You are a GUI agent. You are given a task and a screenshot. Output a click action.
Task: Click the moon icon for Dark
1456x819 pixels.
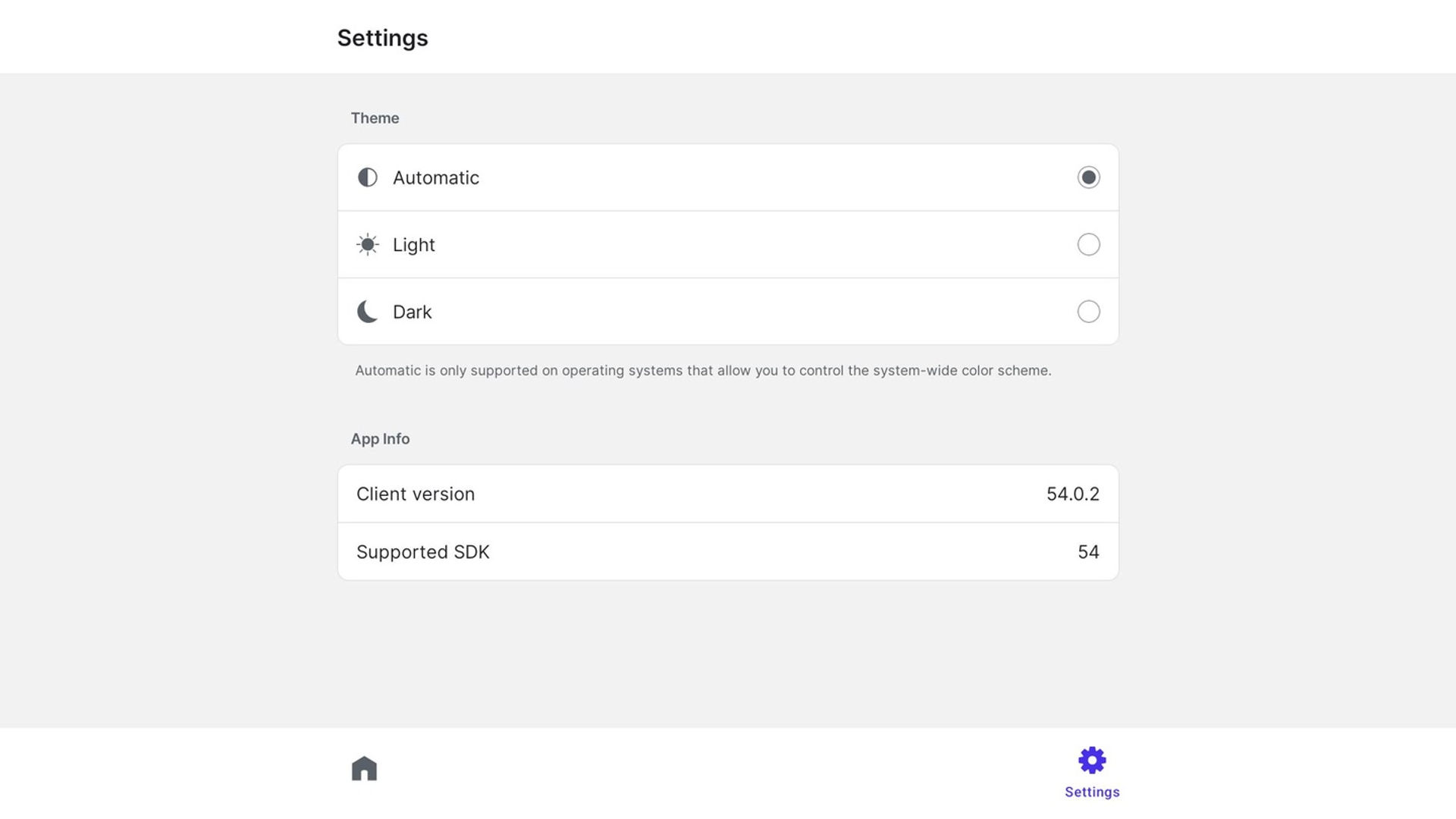[368, 312]
